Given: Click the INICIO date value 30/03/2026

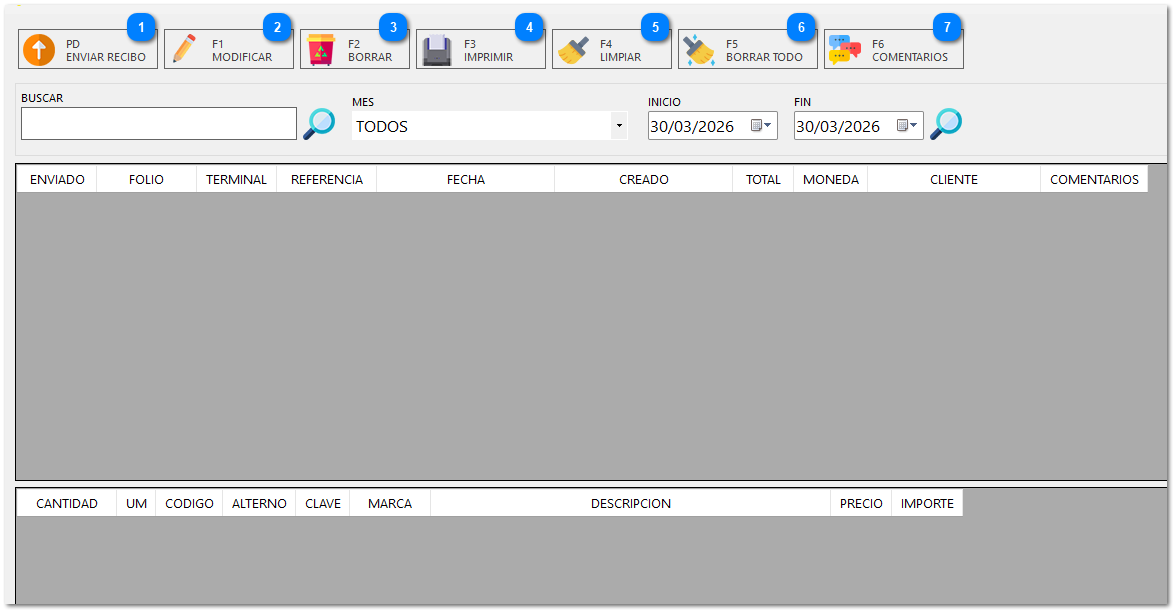Looking at the screenshot, I should pos(692,126).
